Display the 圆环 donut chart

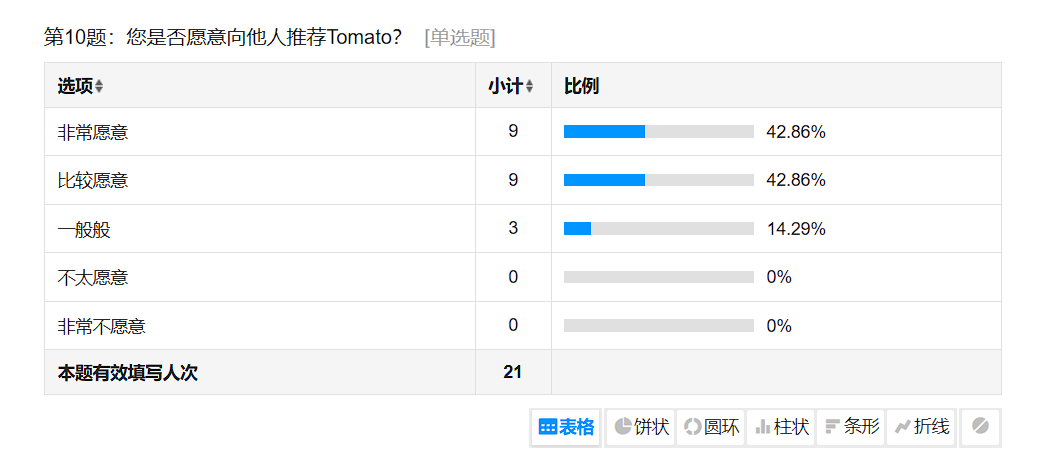point(711,427)
